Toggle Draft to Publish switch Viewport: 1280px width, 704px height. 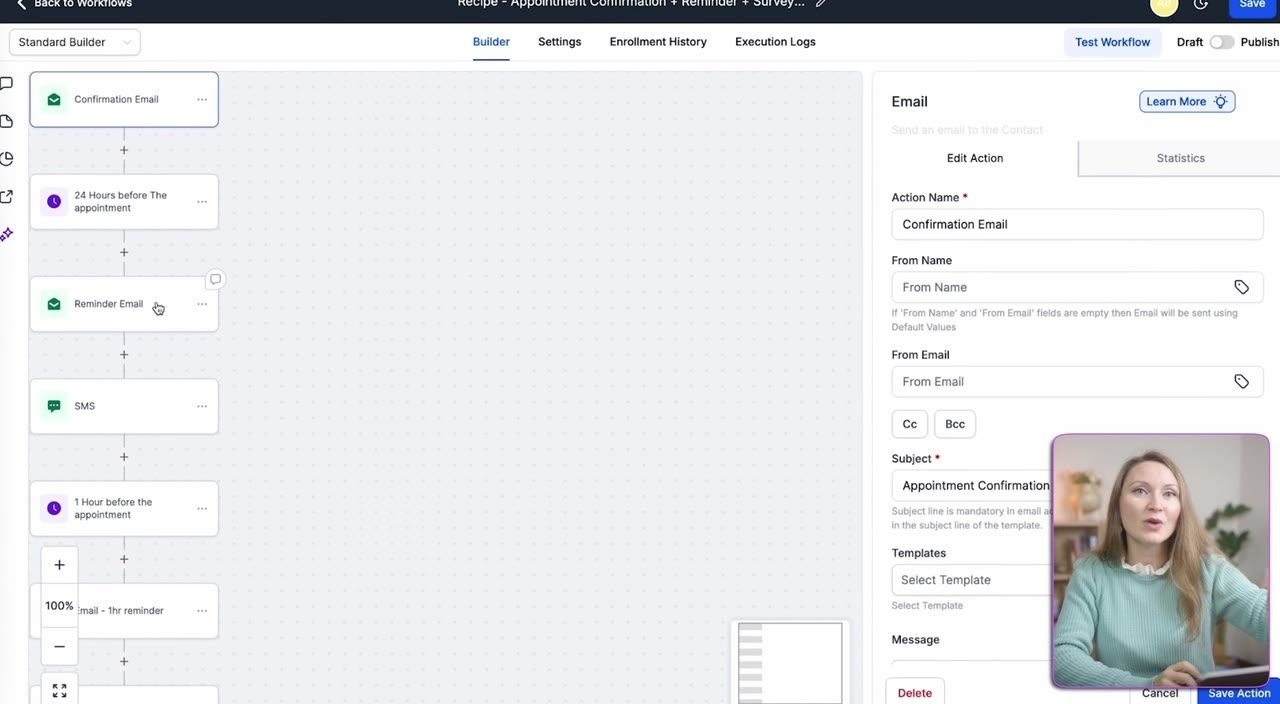pos(1221,42)
